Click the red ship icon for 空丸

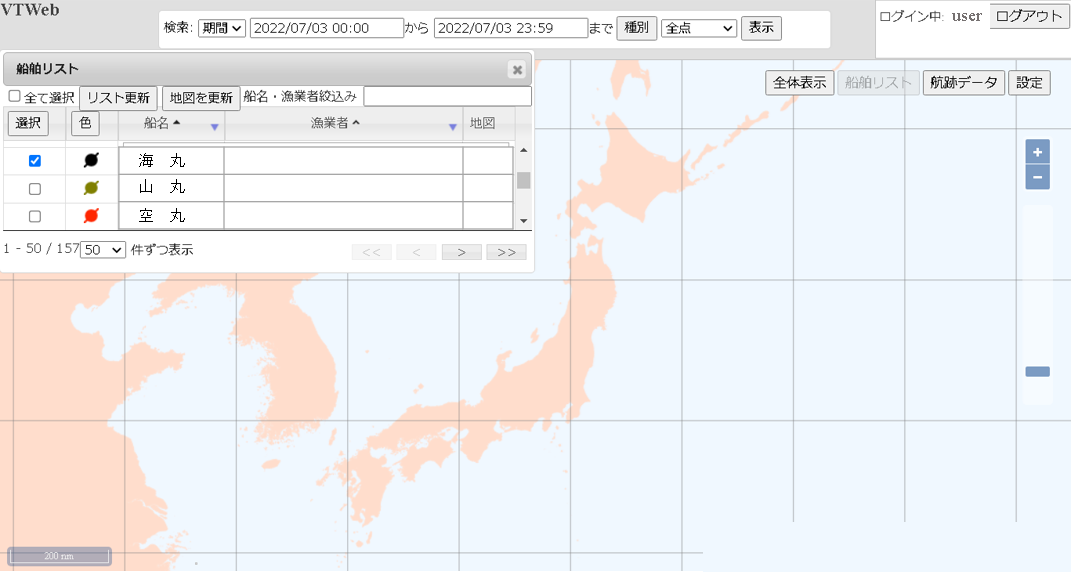pos(91,215)
